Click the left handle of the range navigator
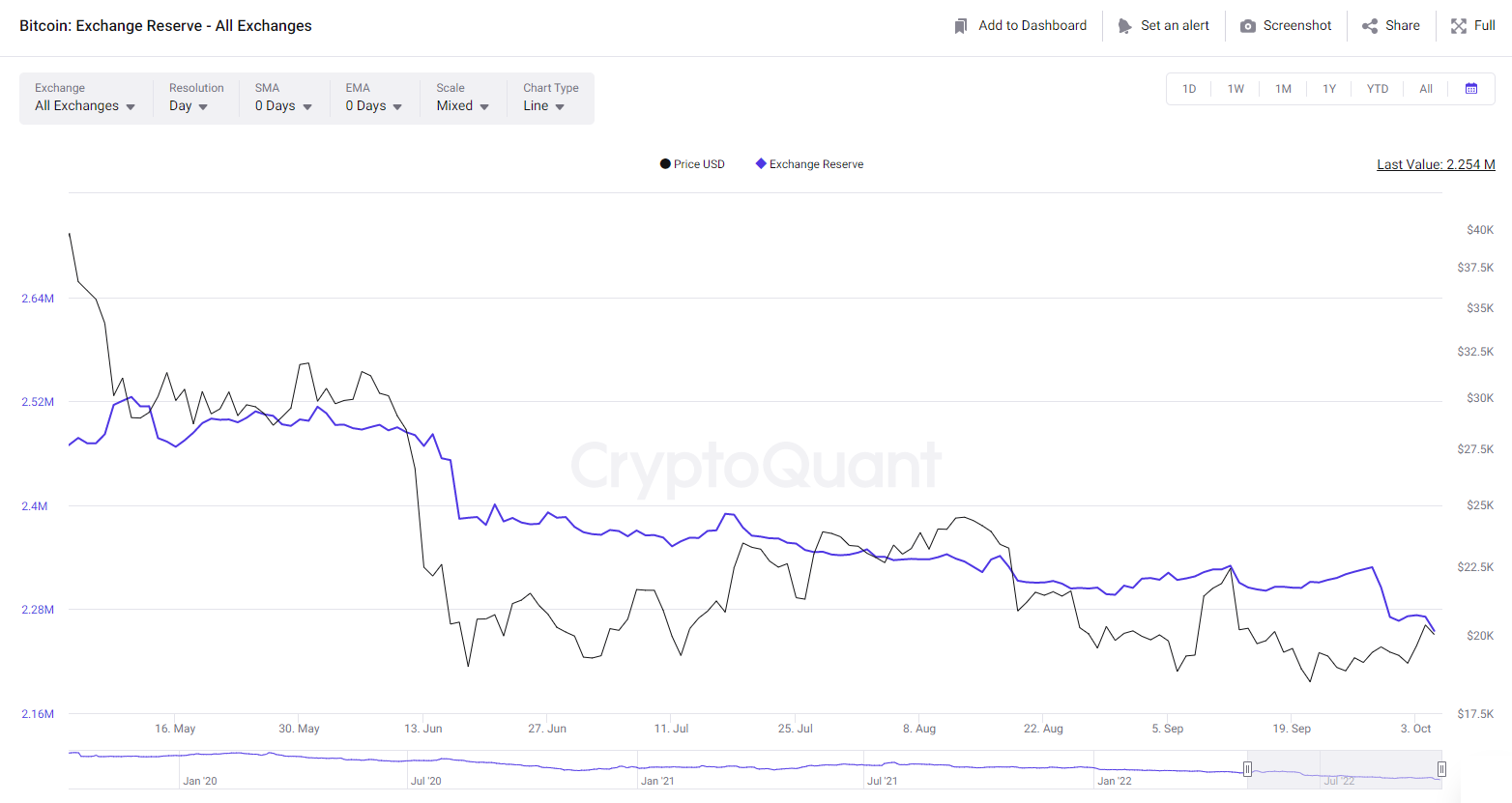This screenshot has height=803, width=1512. coord(1247,769)
